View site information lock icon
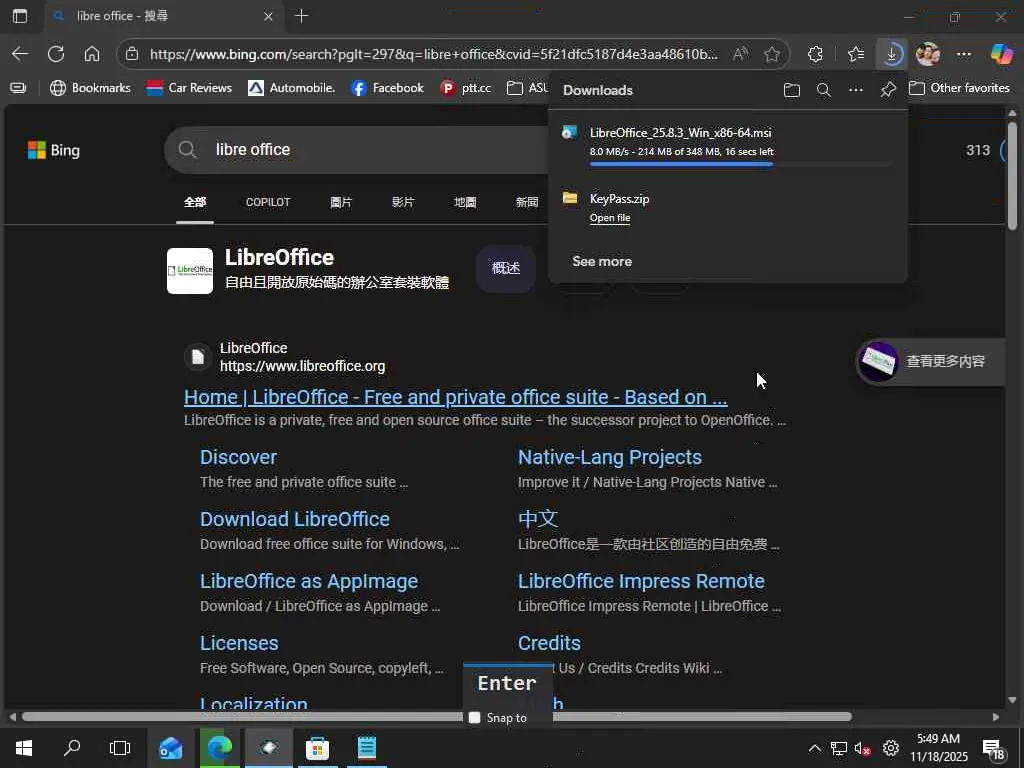This screenshot has height=768, width=1024. click(132, 54)
